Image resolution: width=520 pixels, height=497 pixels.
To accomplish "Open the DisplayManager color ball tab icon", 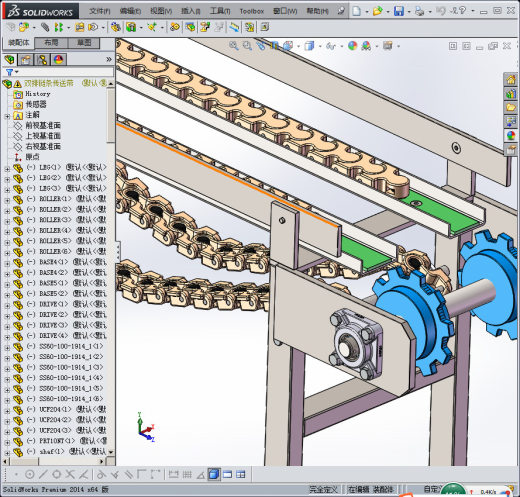I will (x=58, y=60).
